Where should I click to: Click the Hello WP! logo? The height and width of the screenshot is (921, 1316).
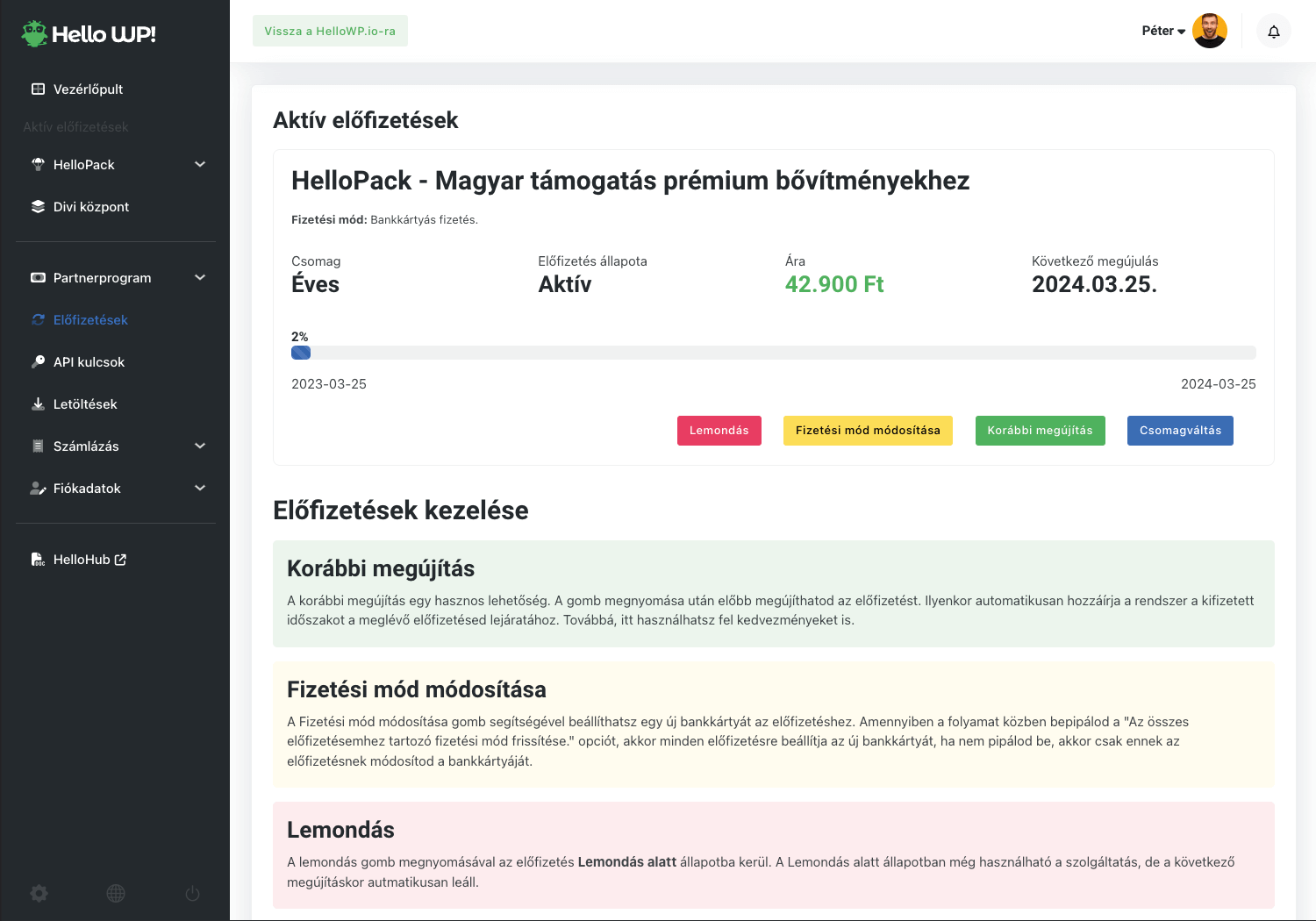[x=89, y=34]
